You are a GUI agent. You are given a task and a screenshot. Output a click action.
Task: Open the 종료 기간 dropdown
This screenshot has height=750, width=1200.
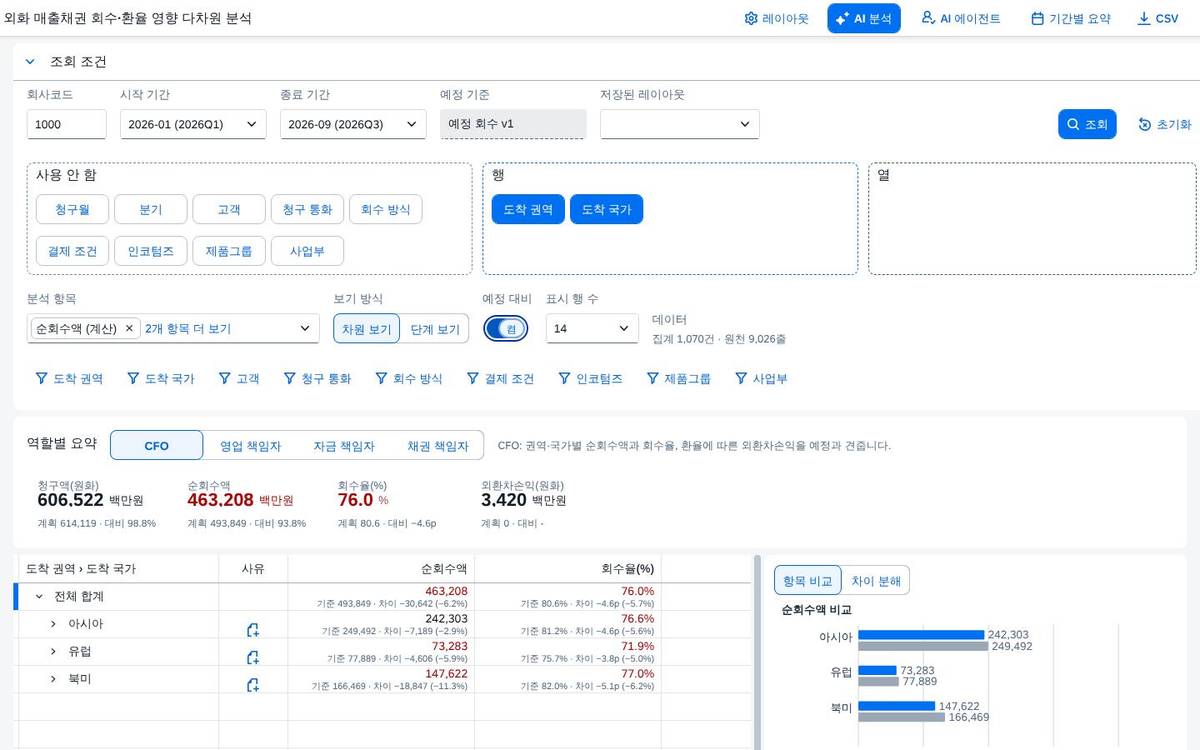(x=353, y=124)
